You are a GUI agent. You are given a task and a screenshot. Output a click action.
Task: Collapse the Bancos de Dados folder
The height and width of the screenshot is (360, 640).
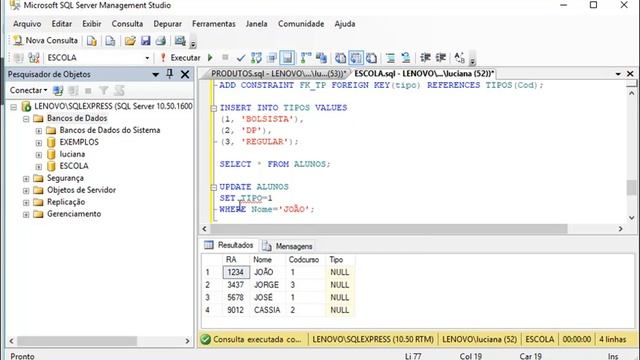tap(26, 119)
